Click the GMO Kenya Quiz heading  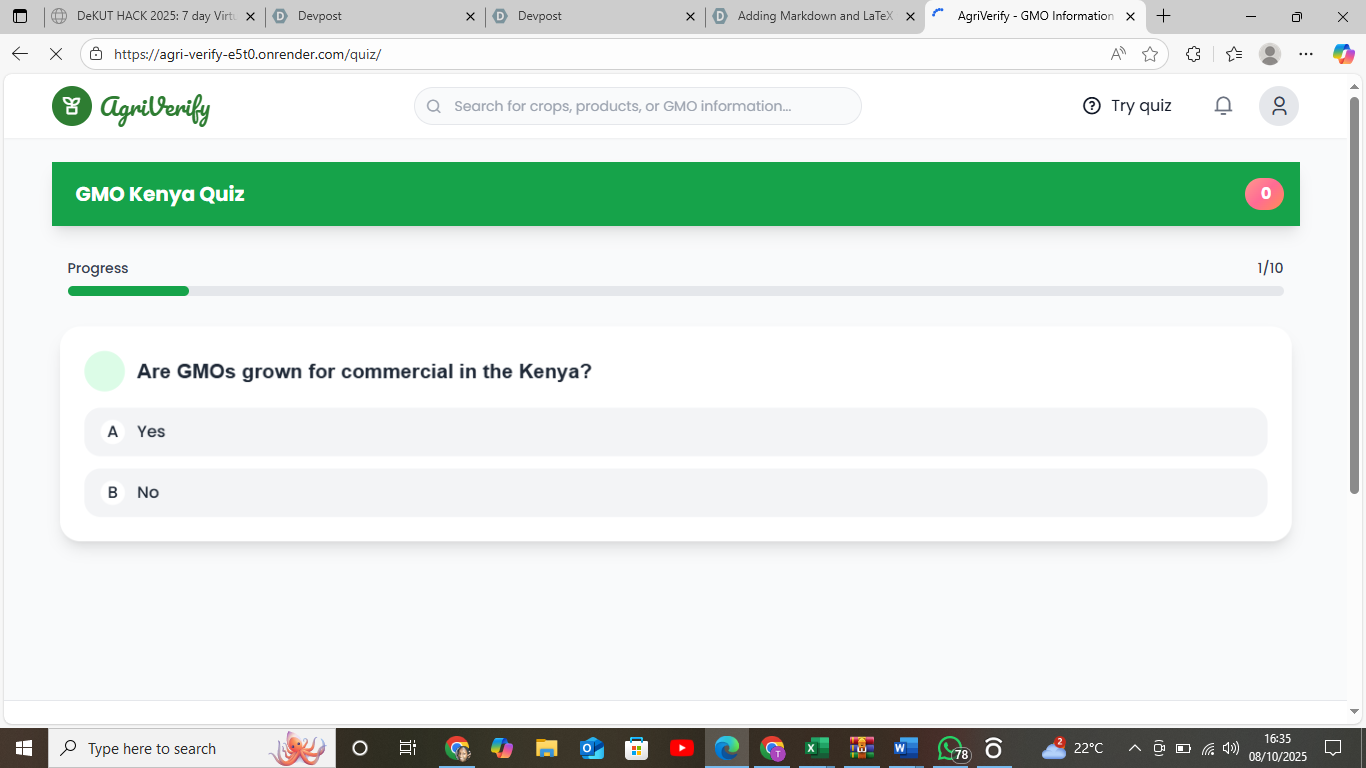click(160, 194)
